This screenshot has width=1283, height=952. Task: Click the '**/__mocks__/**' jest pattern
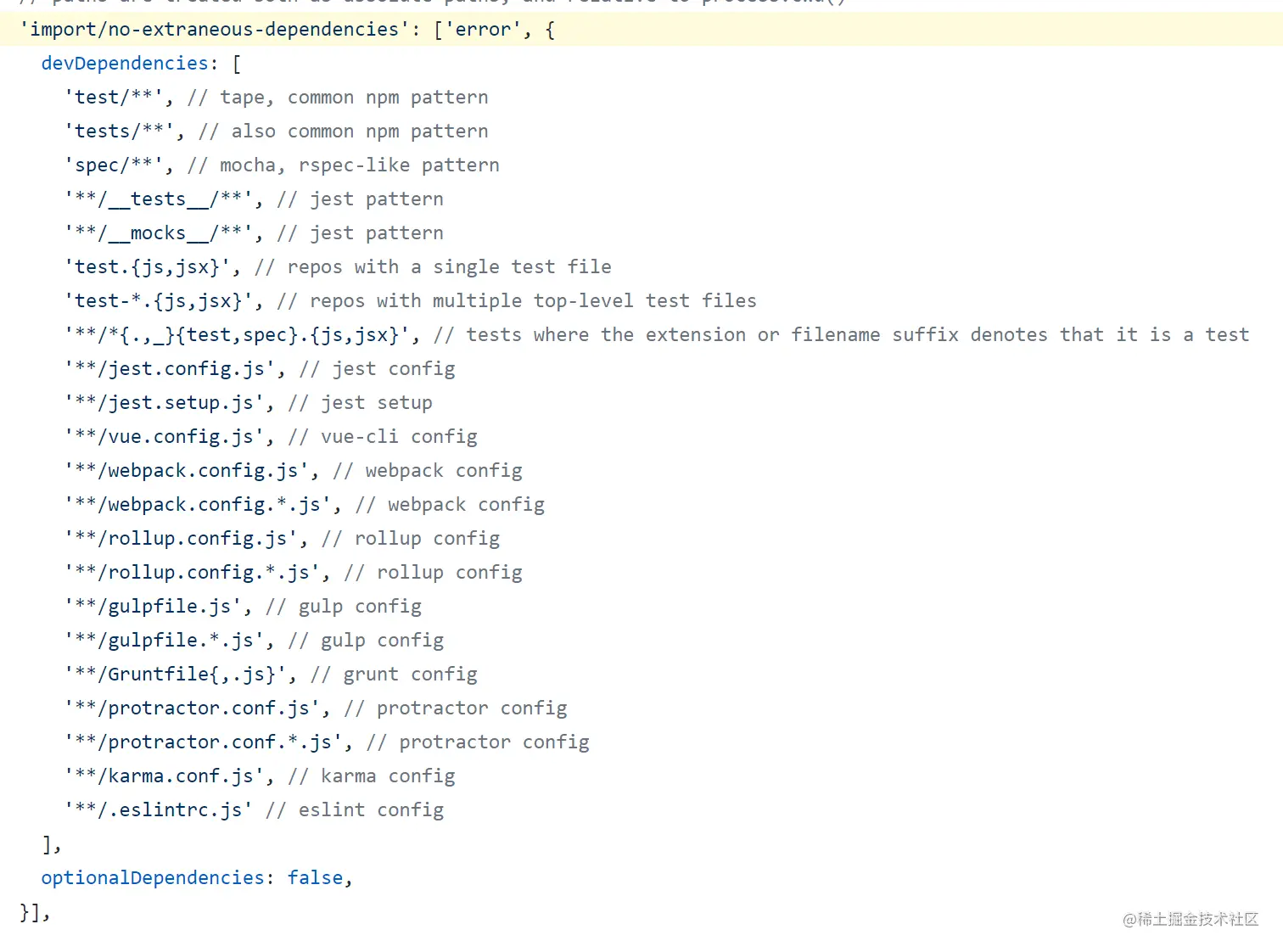(158, 233)
